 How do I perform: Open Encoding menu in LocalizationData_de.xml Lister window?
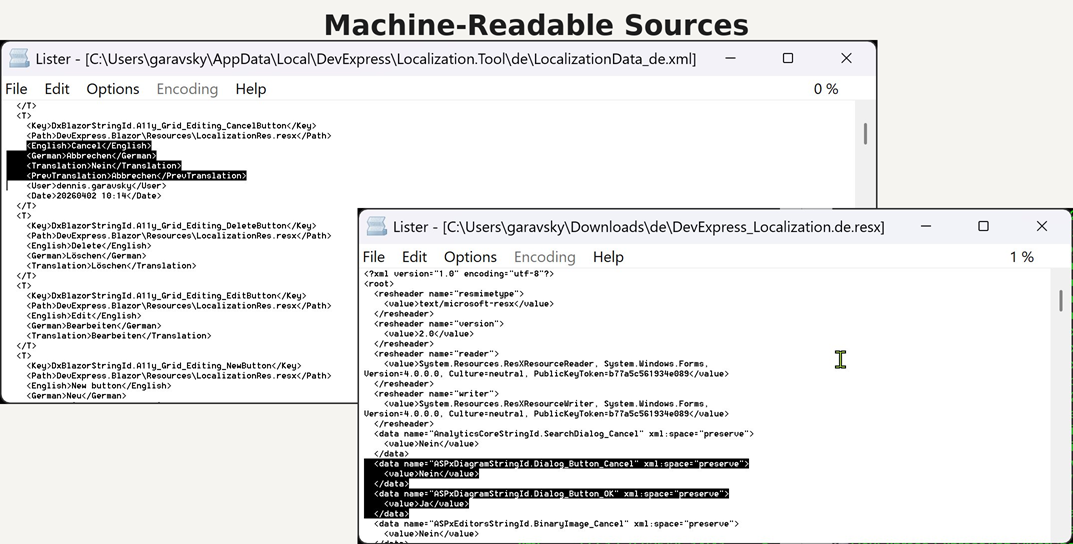click(x=187, y=89)
